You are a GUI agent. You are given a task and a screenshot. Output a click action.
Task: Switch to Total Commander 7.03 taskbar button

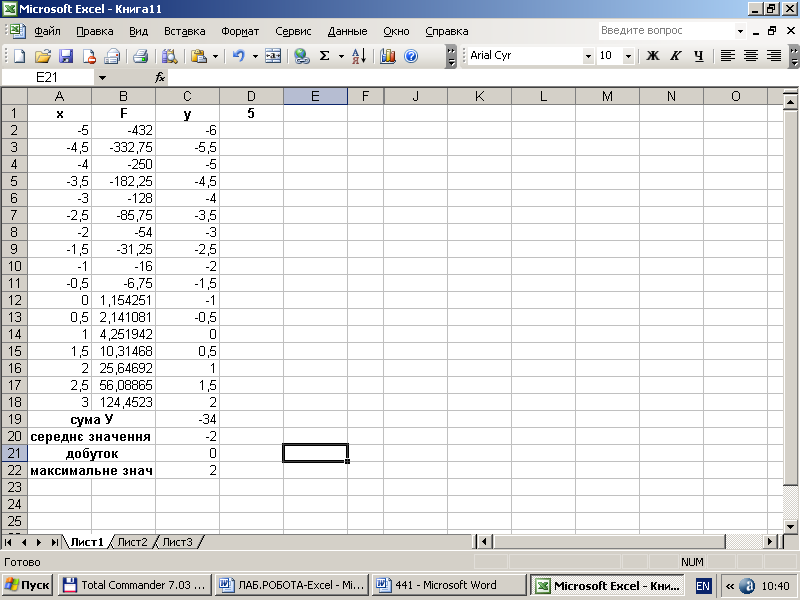(x=135, y=585)
